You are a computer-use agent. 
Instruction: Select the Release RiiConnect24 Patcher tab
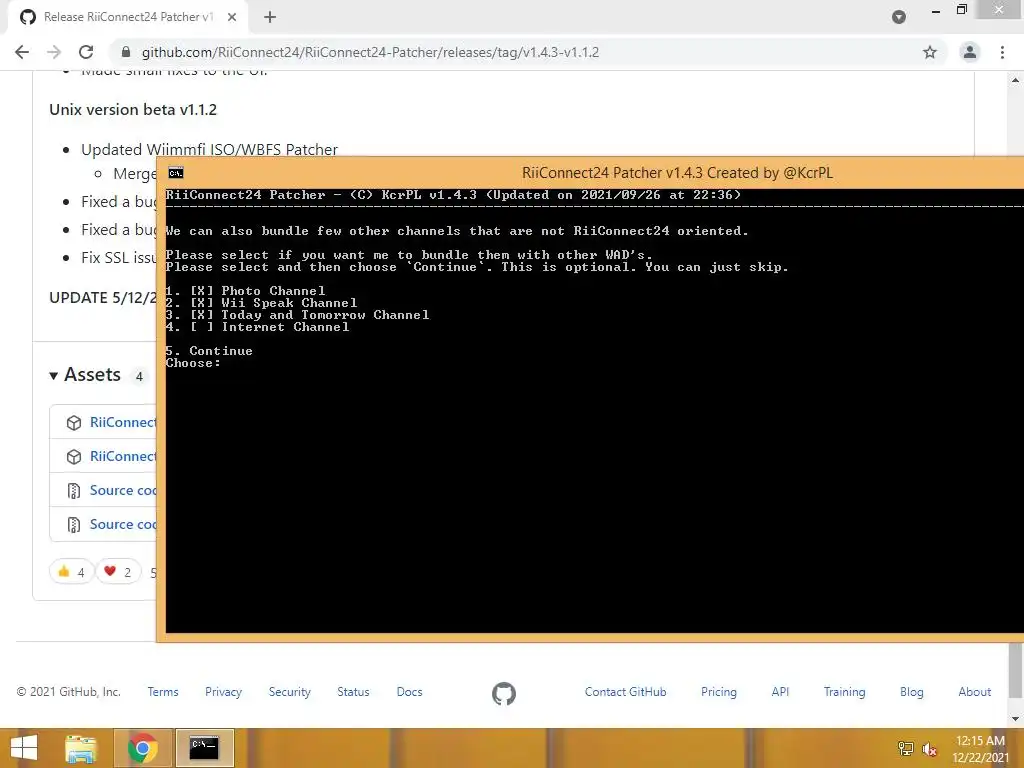click(x=127, y=17)
